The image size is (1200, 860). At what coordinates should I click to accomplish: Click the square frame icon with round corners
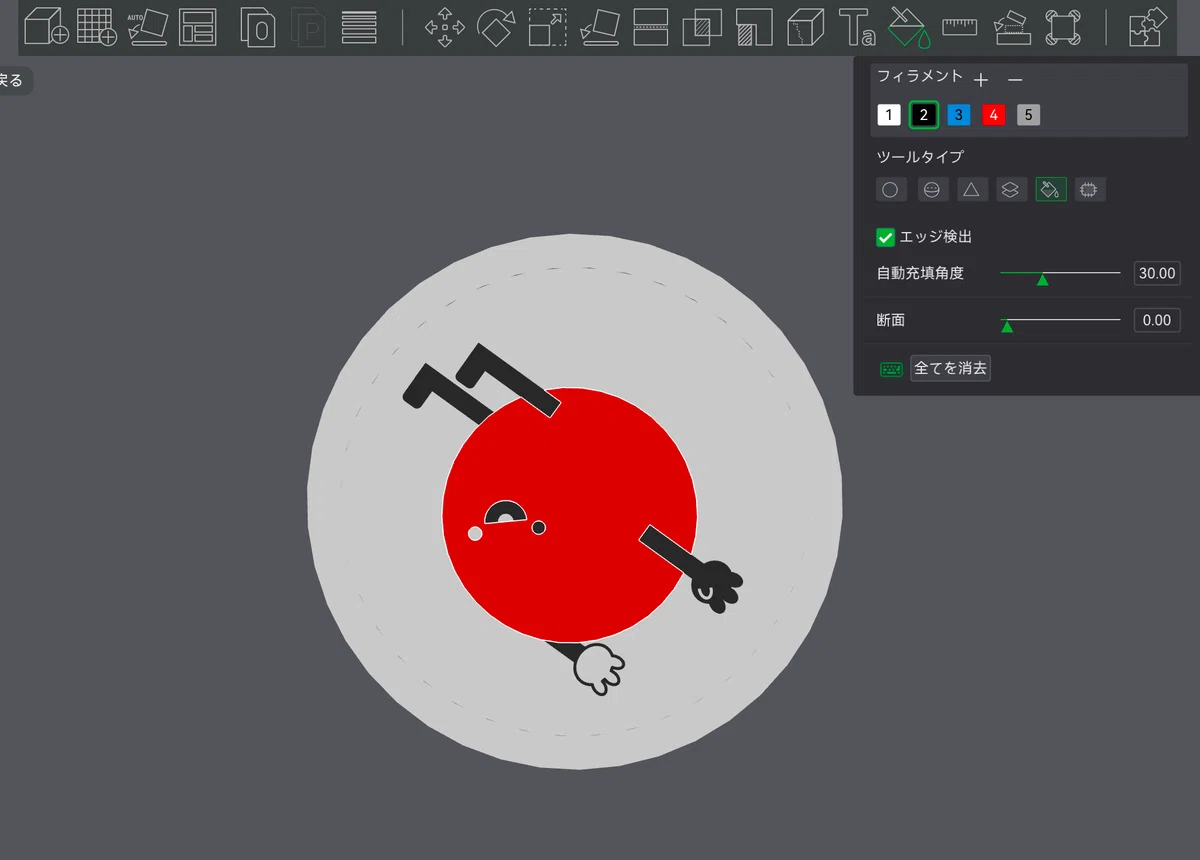click(x=1064, y=27)
